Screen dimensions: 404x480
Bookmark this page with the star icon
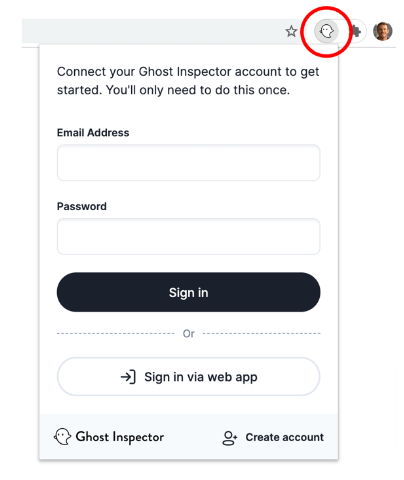tap(291, 31)
